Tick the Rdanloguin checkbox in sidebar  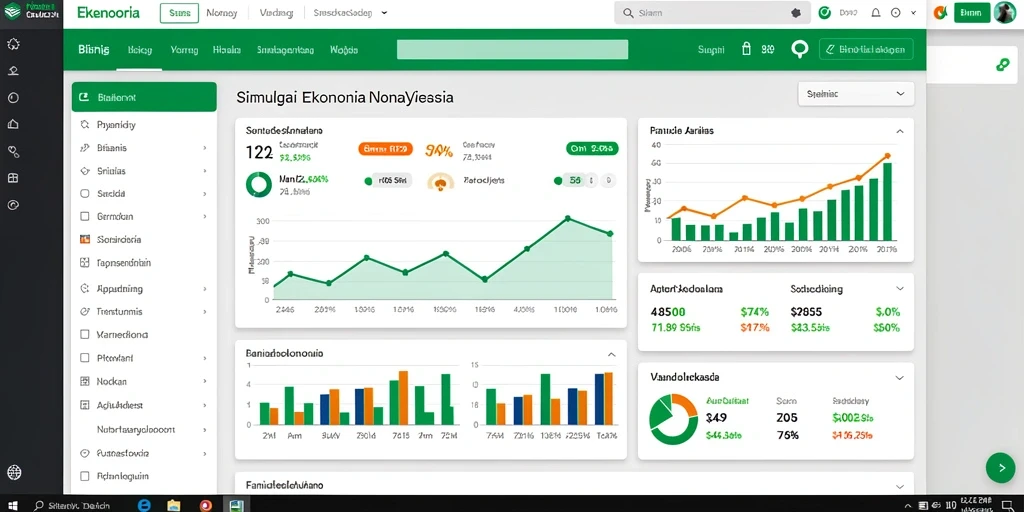coord(84,476)
